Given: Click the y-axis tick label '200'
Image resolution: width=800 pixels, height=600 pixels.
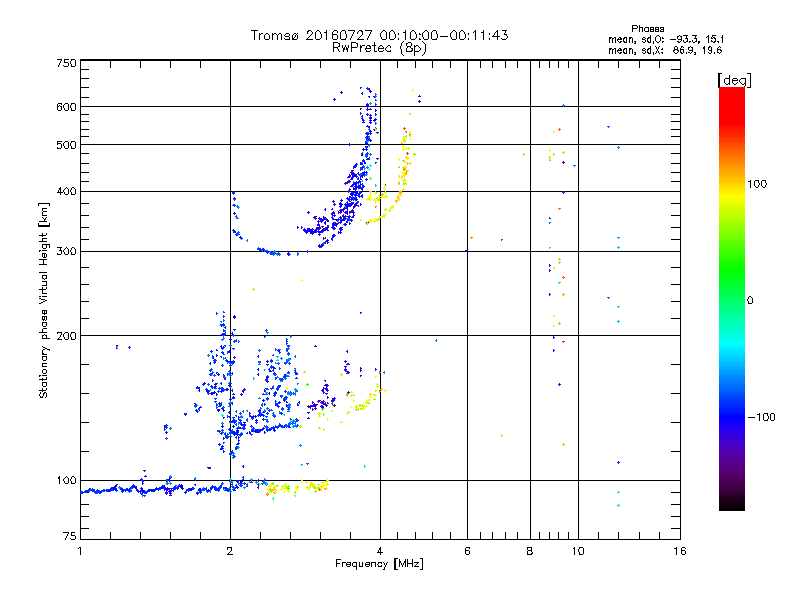Looking at the screenshot, I should 66,336.
